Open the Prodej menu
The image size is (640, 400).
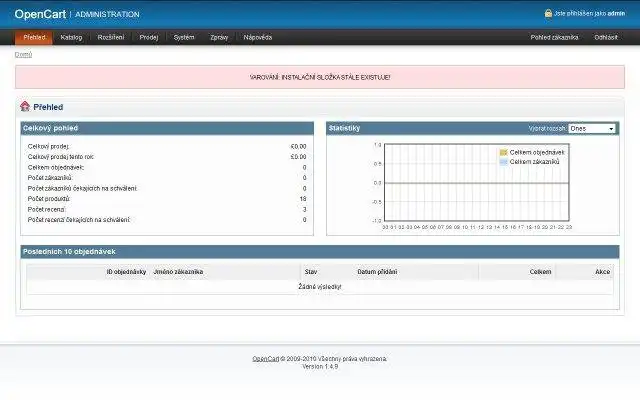point(149,37)
